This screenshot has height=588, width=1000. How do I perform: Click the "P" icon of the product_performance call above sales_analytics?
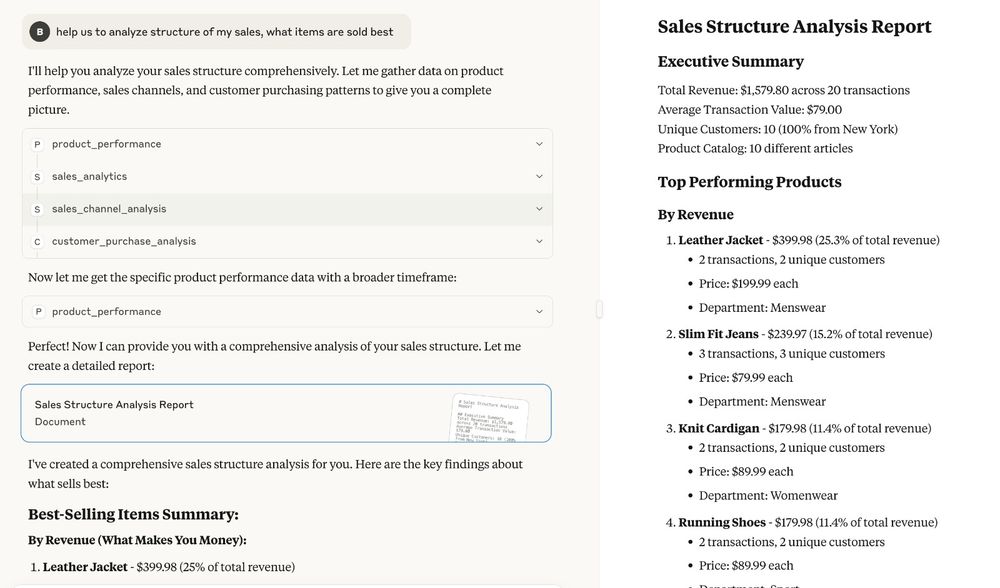click(38, 145)
